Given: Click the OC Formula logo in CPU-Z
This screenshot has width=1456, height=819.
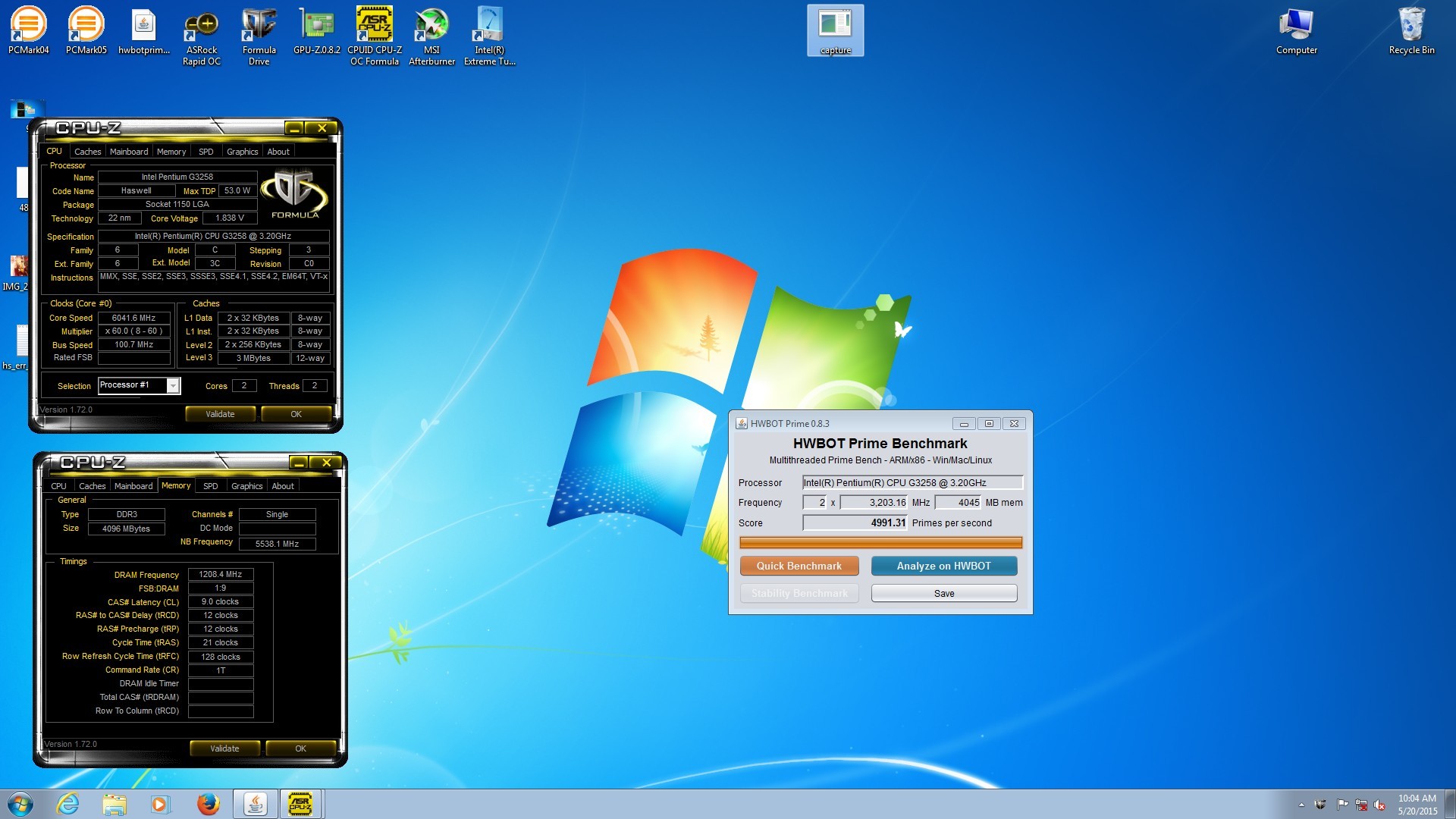Looking at the screenshot, I should tap(295, 194).
